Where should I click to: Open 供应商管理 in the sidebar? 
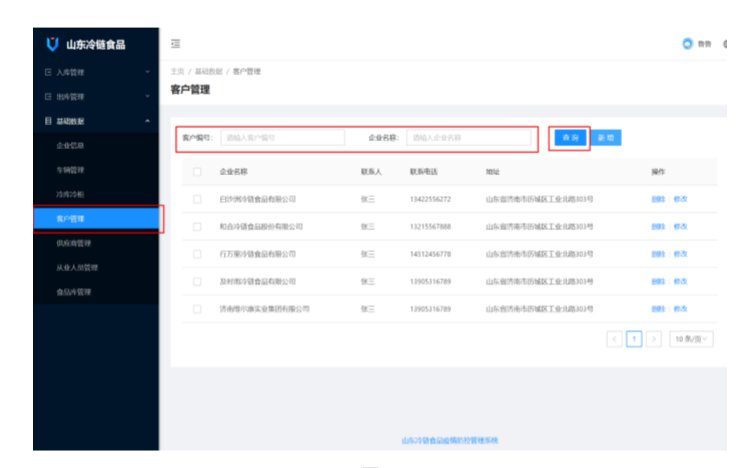pyautogui.click(x=76, y=243)
